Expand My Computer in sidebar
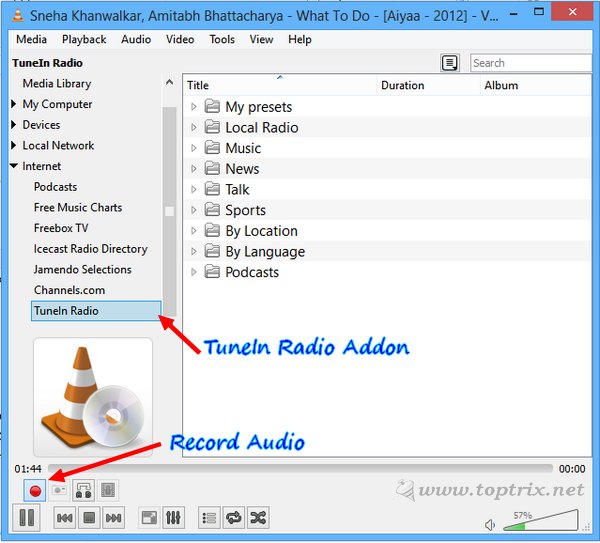The image size is (600, 543). (14, 104)
